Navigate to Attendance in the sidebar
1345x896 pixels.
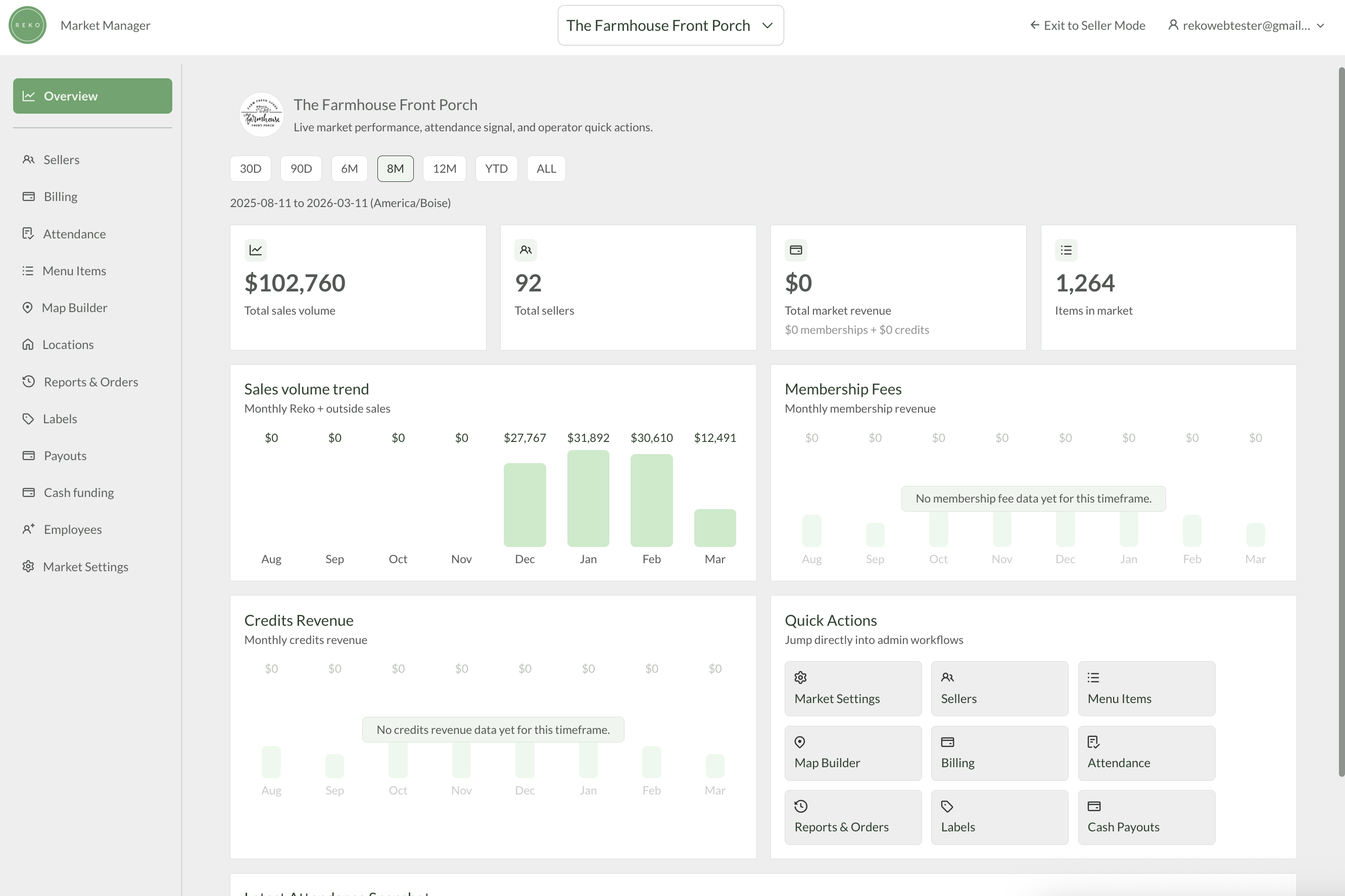pos(92,233)
